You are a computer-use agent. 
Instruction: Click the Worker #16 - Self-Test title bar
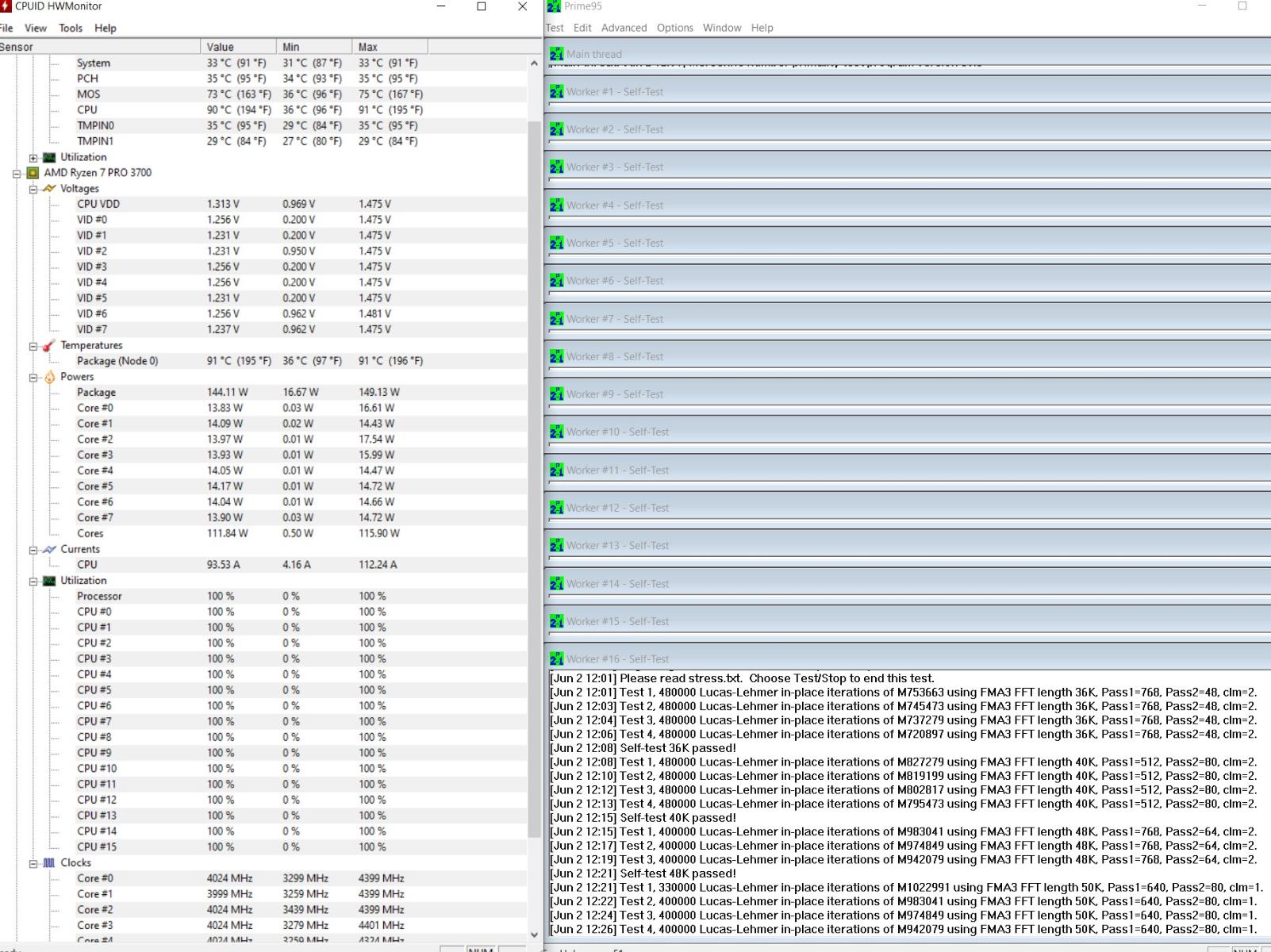[909, 659]
